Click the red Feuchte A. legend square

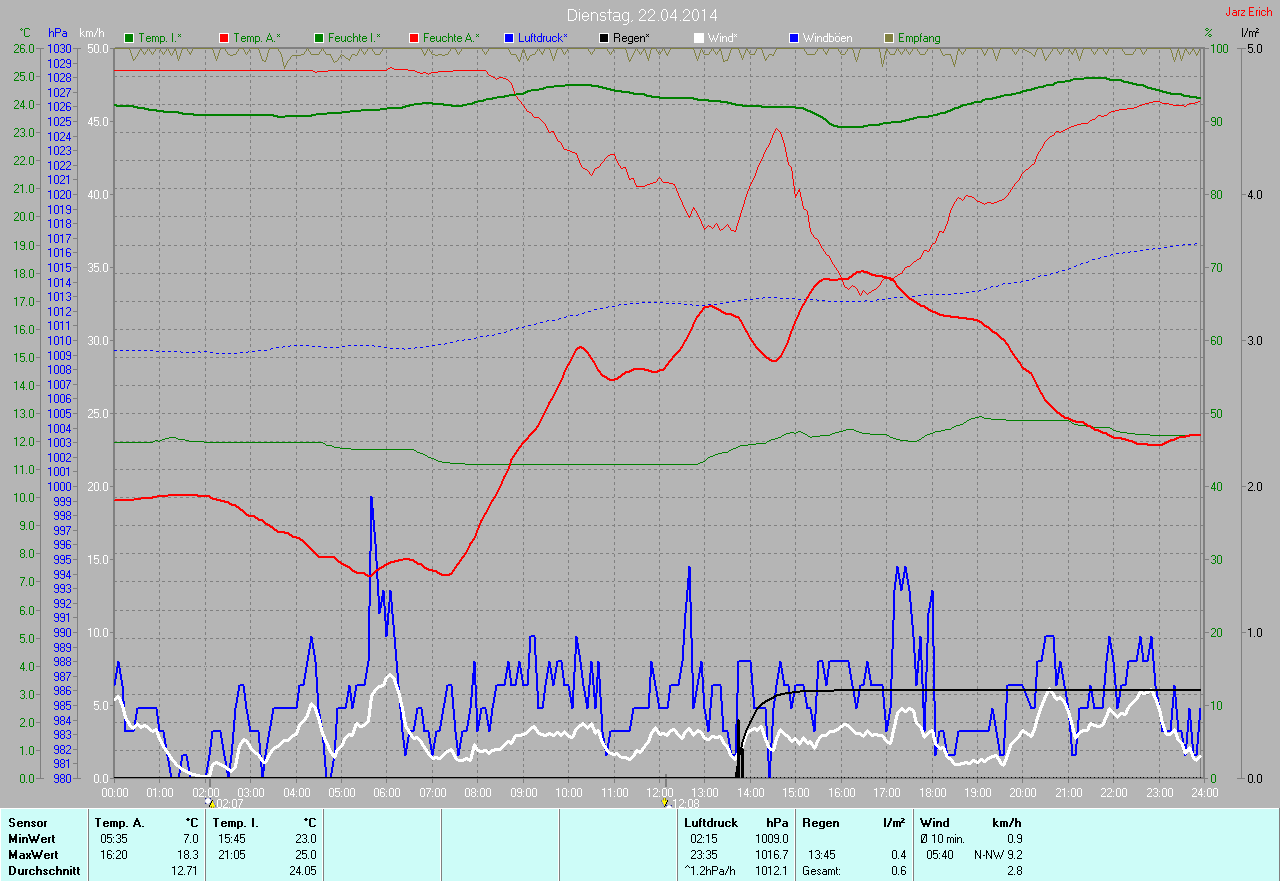click(414, 38)
